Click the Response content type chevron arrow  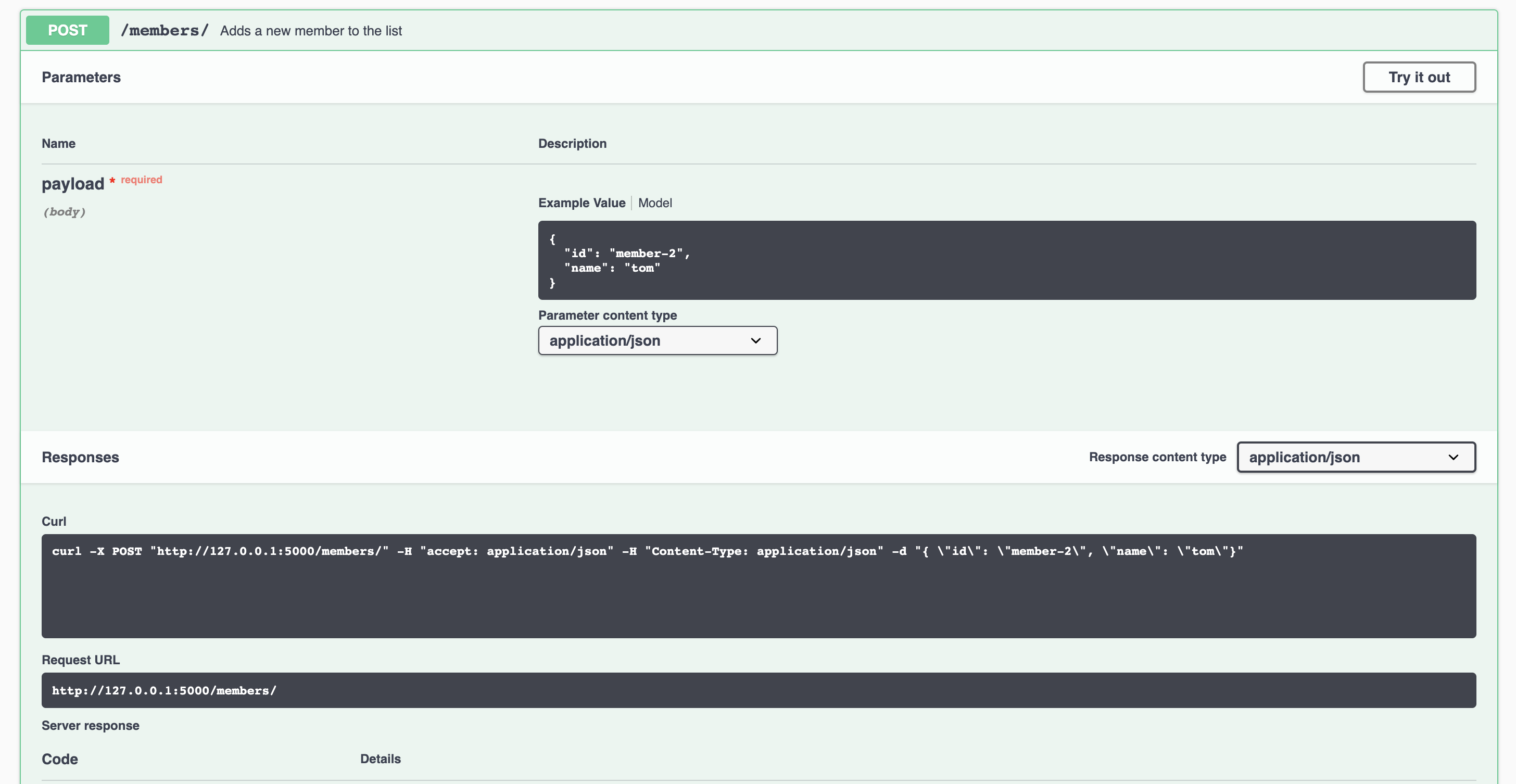coord(1452,457)
